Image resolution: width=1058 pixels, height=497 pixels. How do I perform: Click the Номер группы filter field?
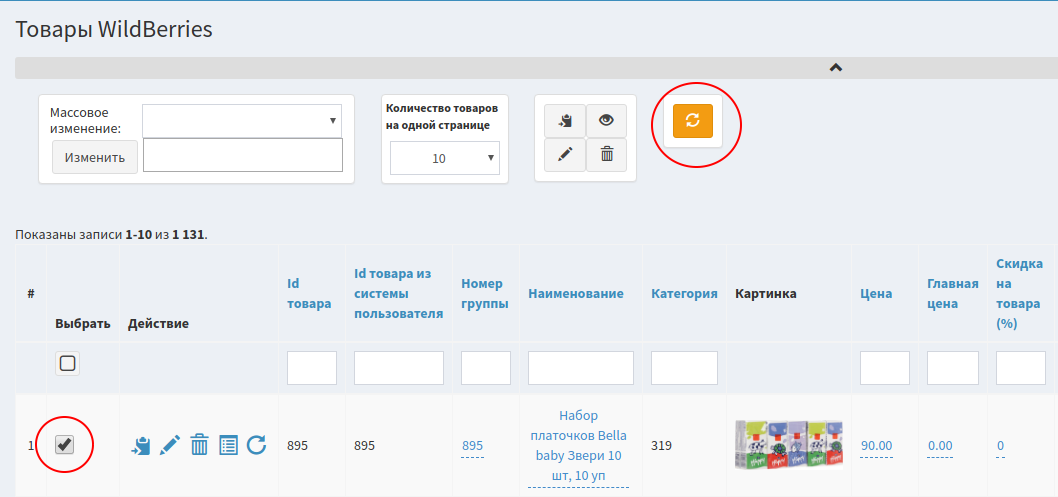486,368
